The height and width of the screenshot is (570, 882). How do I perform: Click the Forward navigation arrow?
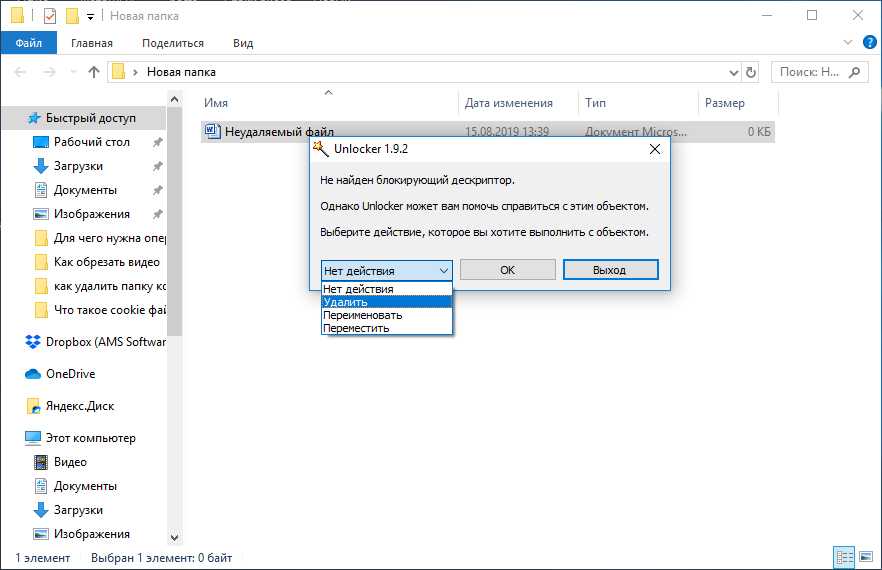50,72
